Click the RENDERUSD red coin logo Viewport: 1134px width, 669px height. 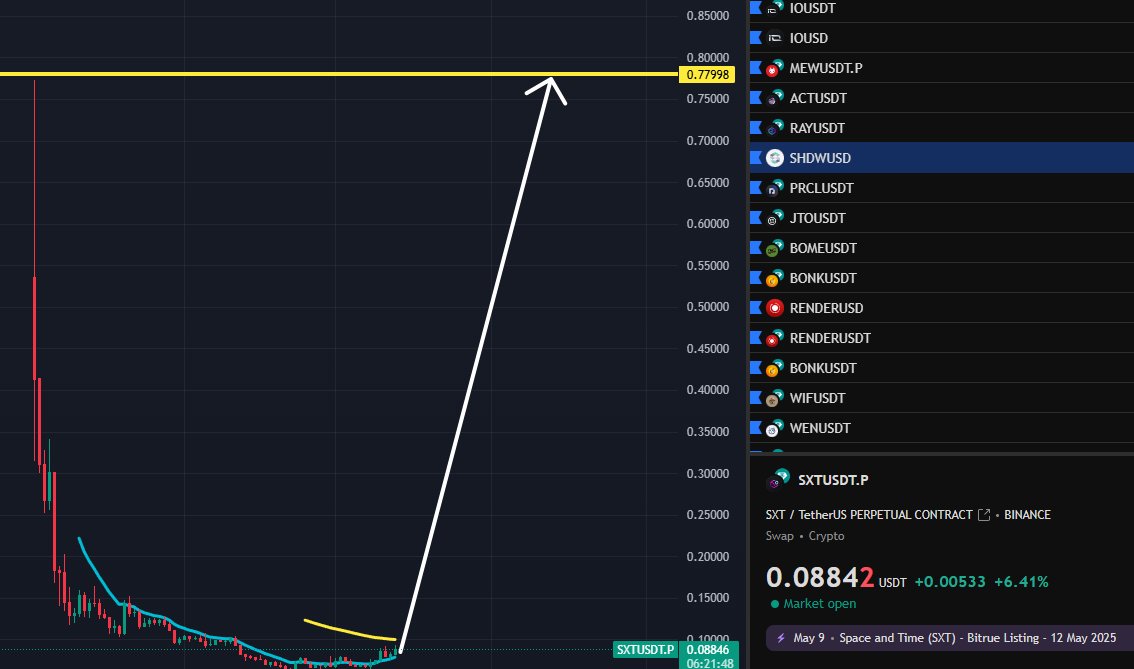click(x=775, y=308)
